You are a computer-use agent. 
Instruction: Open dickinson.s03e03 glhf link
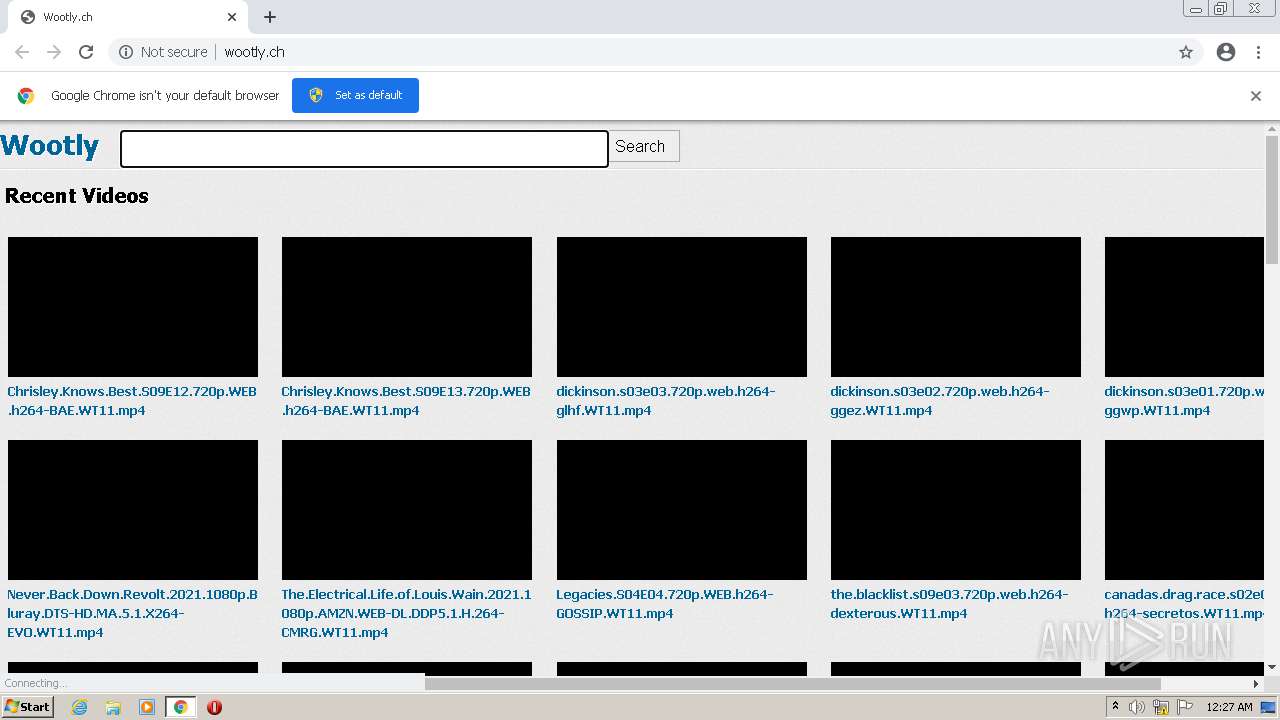pos(666,401)
